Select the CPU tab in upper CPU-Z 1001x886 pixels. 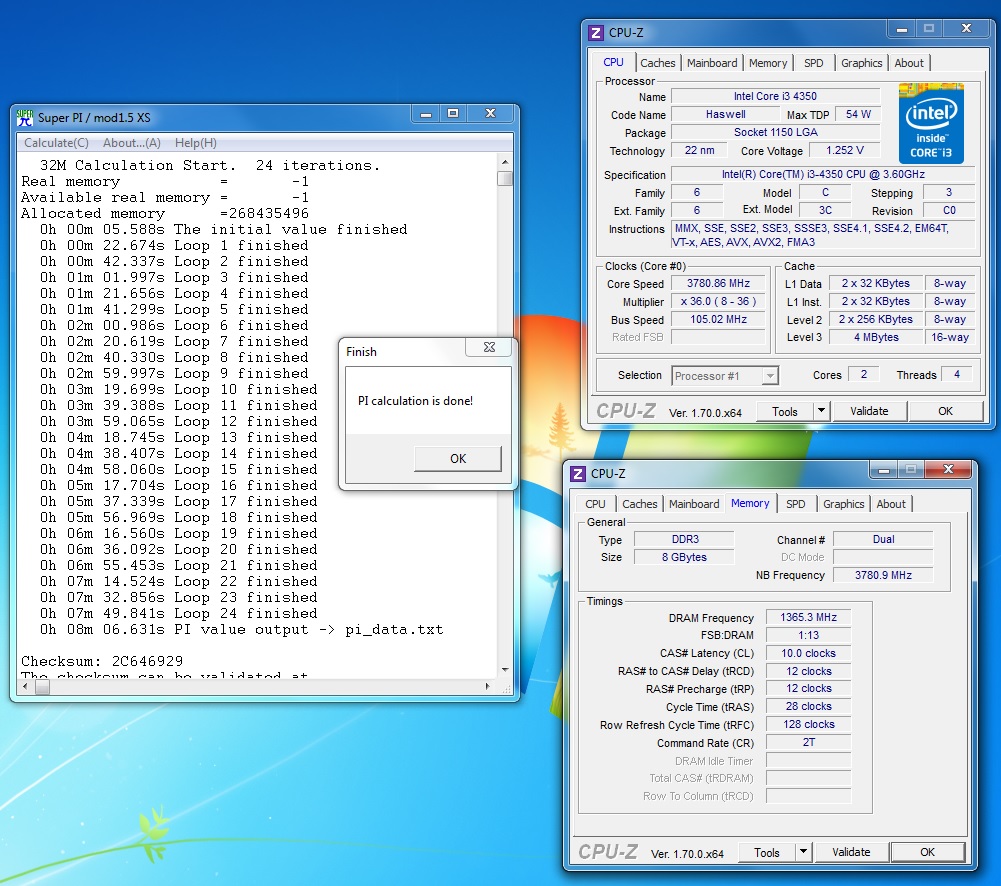(x=613, y=62)
